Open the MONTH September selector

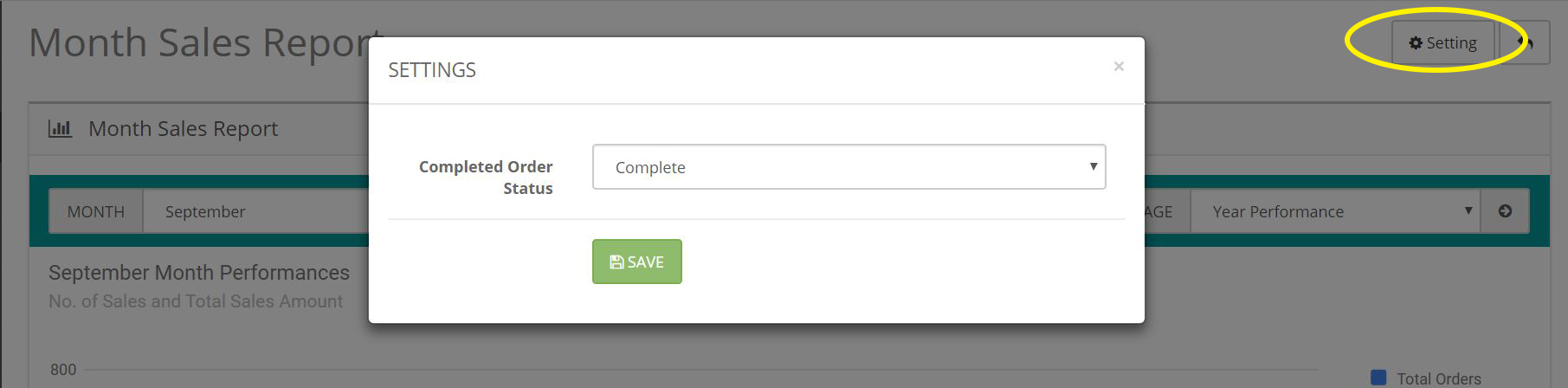pos(256,211)
